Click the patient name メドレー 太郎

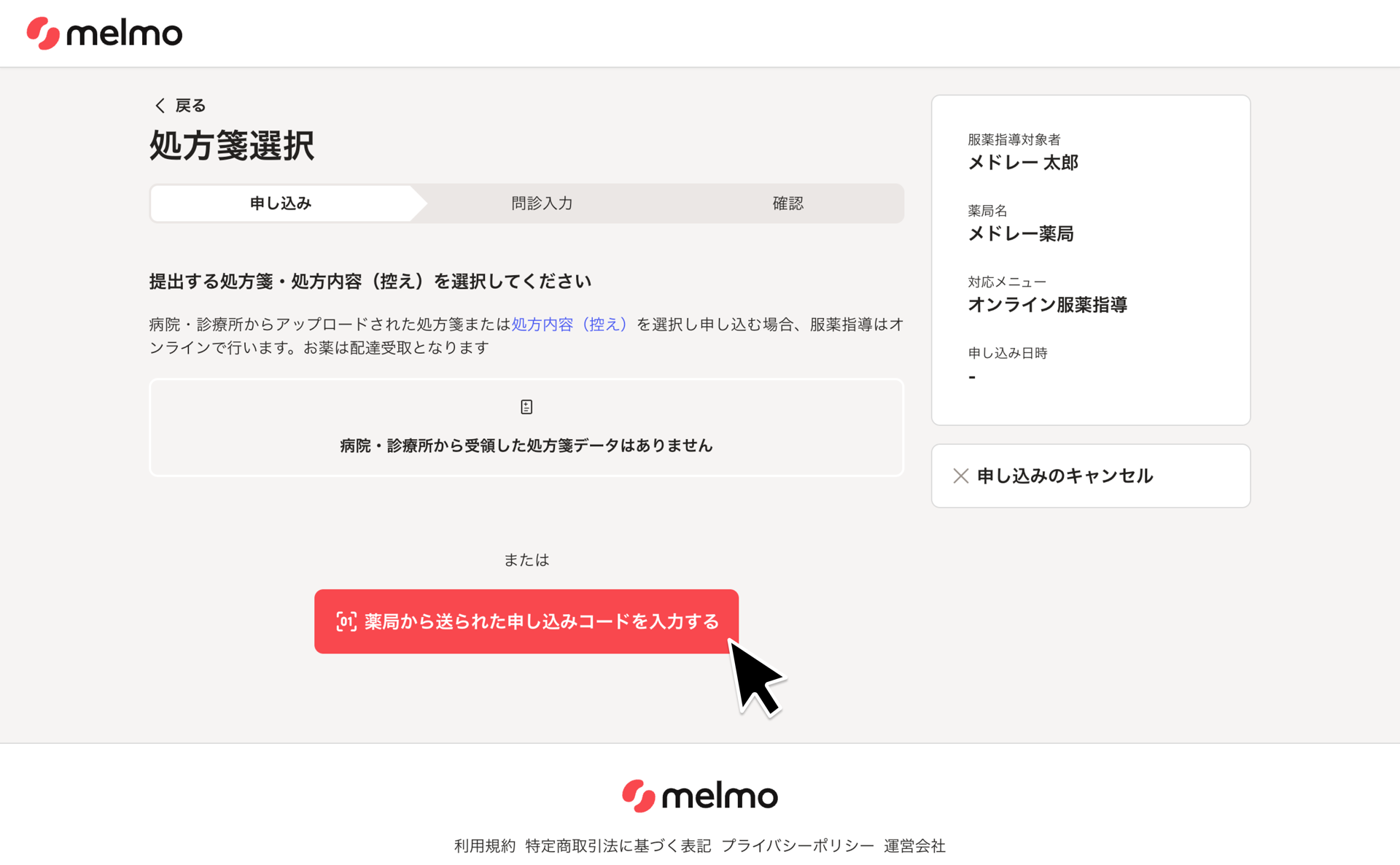pos(1022,163)
